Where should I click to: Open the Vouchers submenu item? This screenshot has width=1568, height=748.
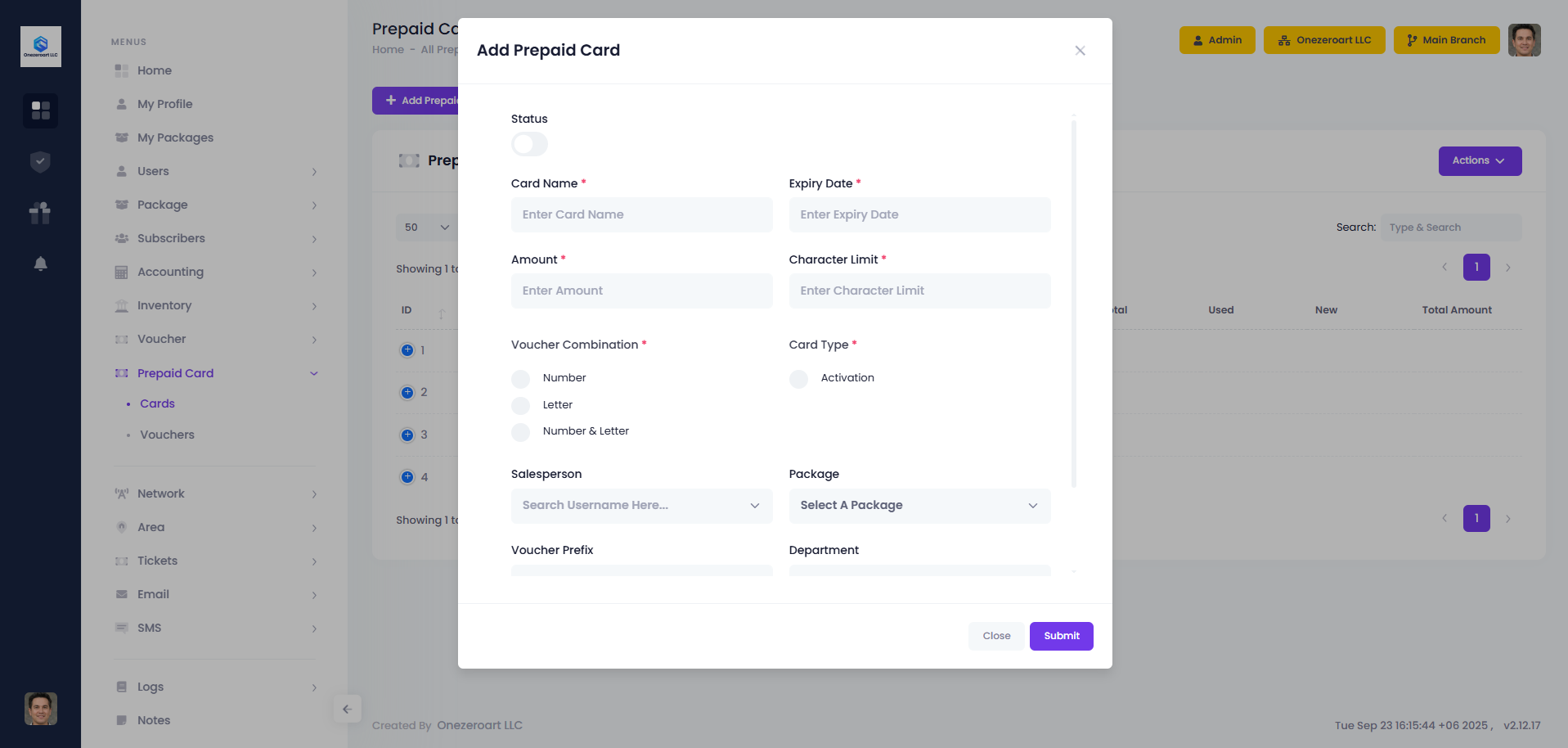167,435
